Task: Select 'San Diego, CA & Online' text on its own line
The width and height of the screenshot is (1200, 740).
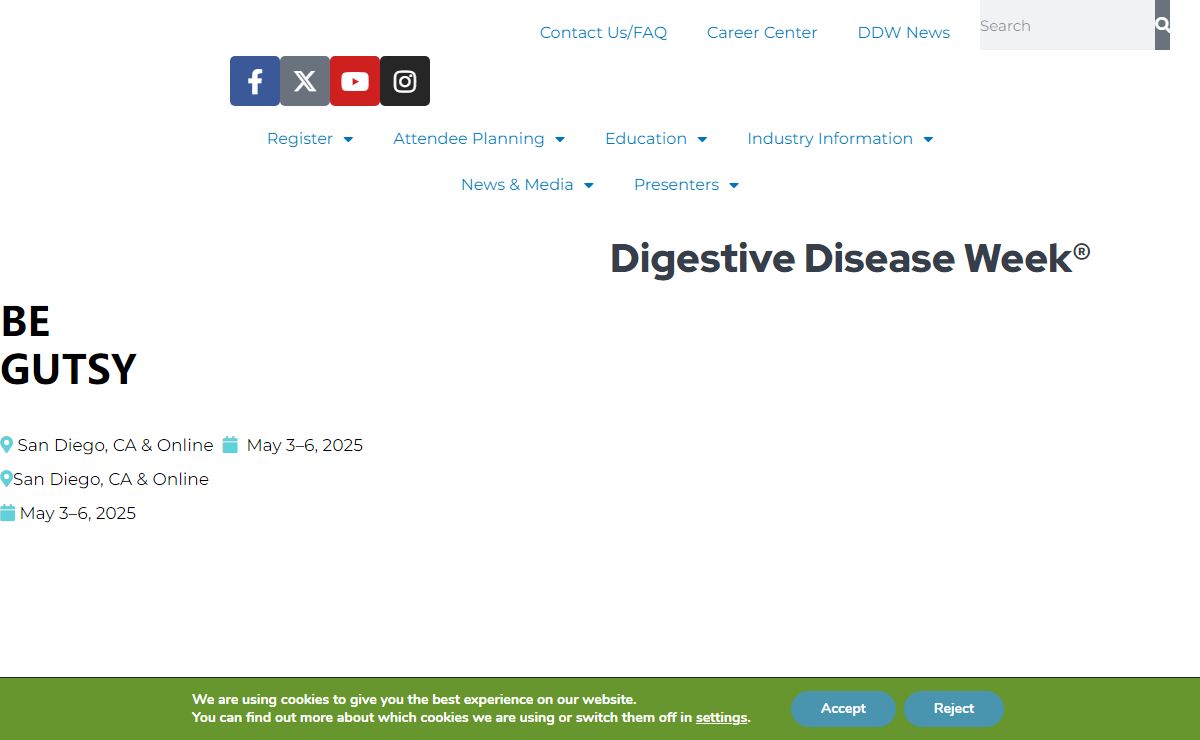Action: 111,479
